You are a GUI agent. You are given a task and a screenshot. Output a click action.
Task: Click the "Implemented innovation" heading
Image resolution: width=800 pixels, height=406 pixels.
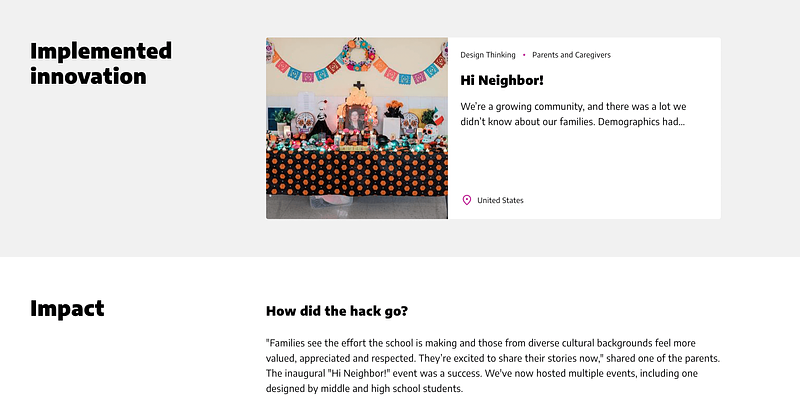[101, 63]
